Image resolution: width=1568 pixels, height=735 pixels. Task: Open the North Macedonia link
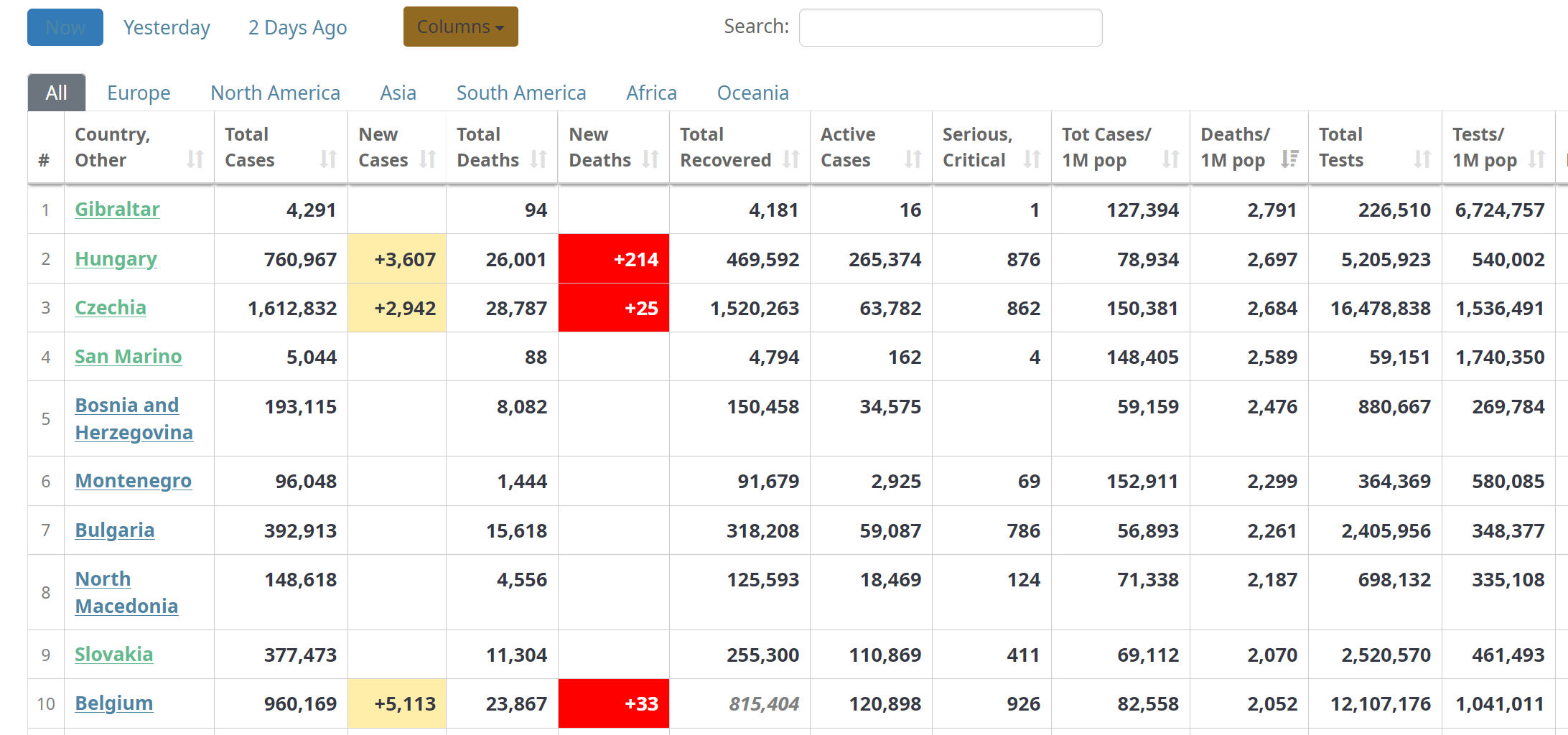pos(126,592)
